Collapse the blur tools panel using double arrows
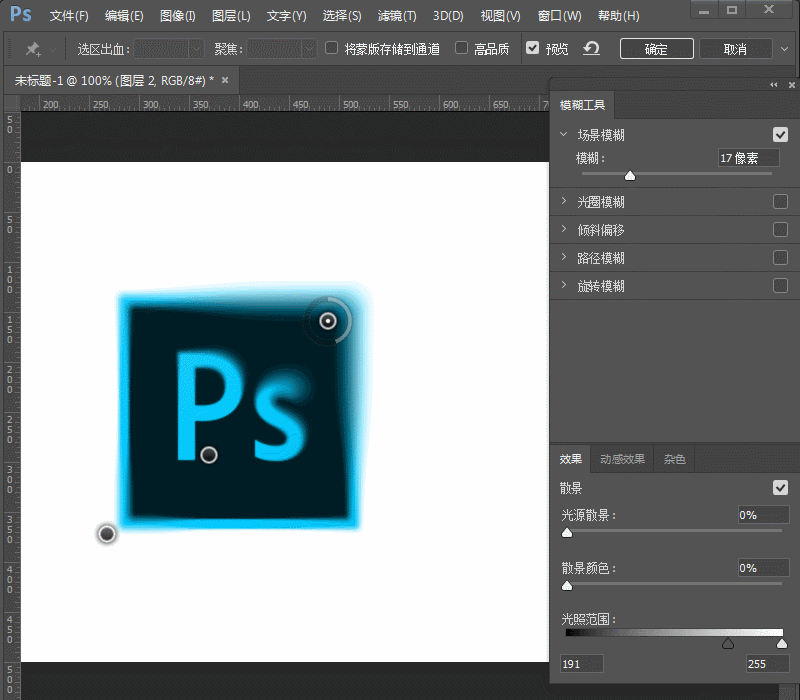The width and height of the screenshot is (800, 700). coord(773,85)
